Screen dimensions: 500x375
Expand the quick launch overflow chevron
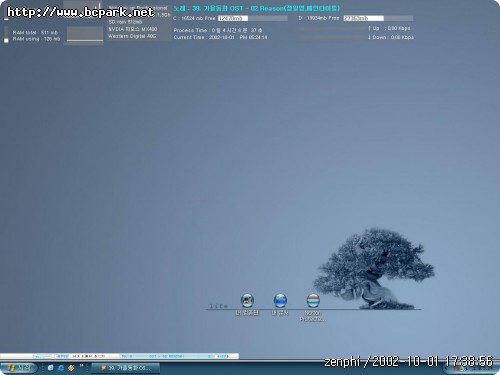coord(81,366)
